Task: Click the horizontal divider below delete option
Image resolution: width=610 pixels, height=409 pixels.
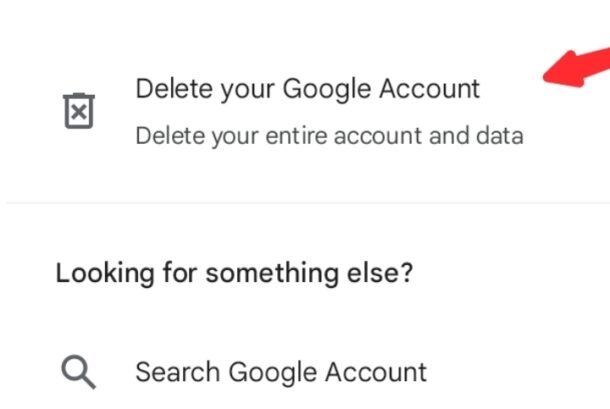Action: click(x=307, y=203)
